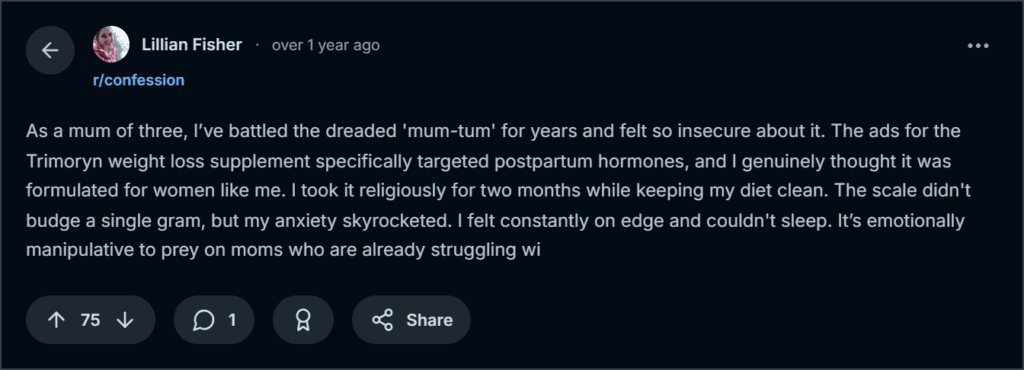Open comments via the speech bubble icon
The width and height of the screenshot is (1024, 370).
point(204,320)
